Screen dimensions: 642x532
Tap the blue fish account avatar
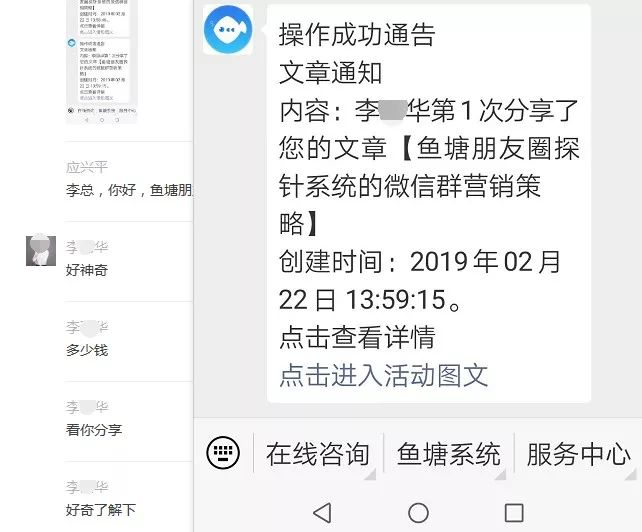click(228, 29)
